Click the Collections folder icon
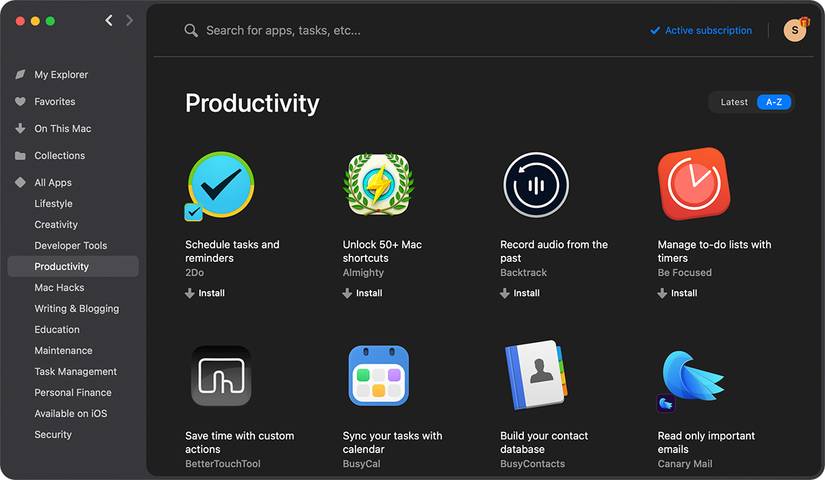The image size is (825, 480). 20,156
